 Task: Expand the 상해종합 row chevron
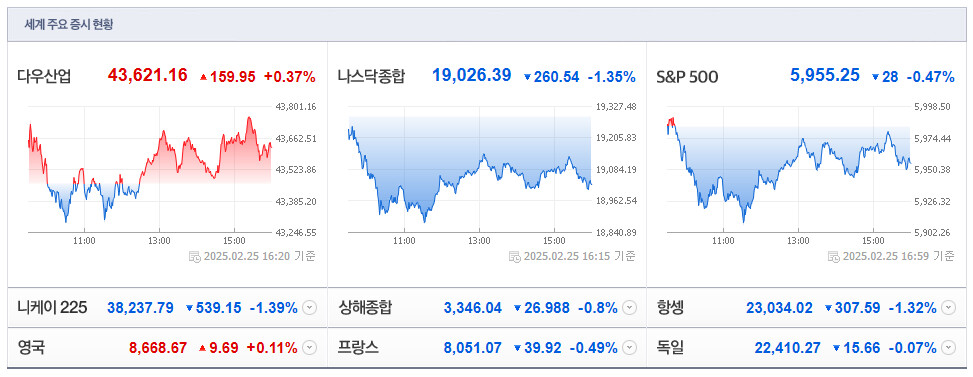pos(629,308)
